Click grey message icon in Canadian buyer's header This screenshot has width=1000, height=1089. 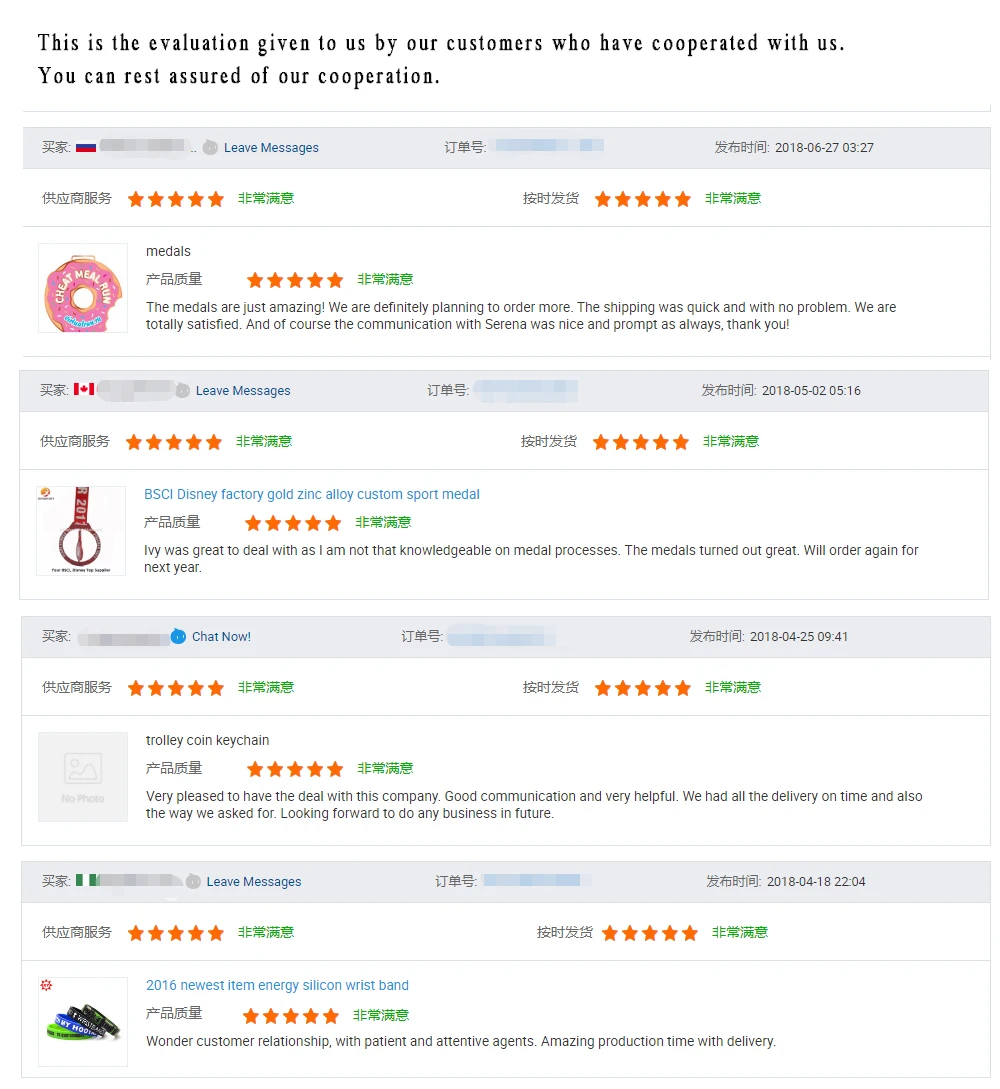point(182,390)
